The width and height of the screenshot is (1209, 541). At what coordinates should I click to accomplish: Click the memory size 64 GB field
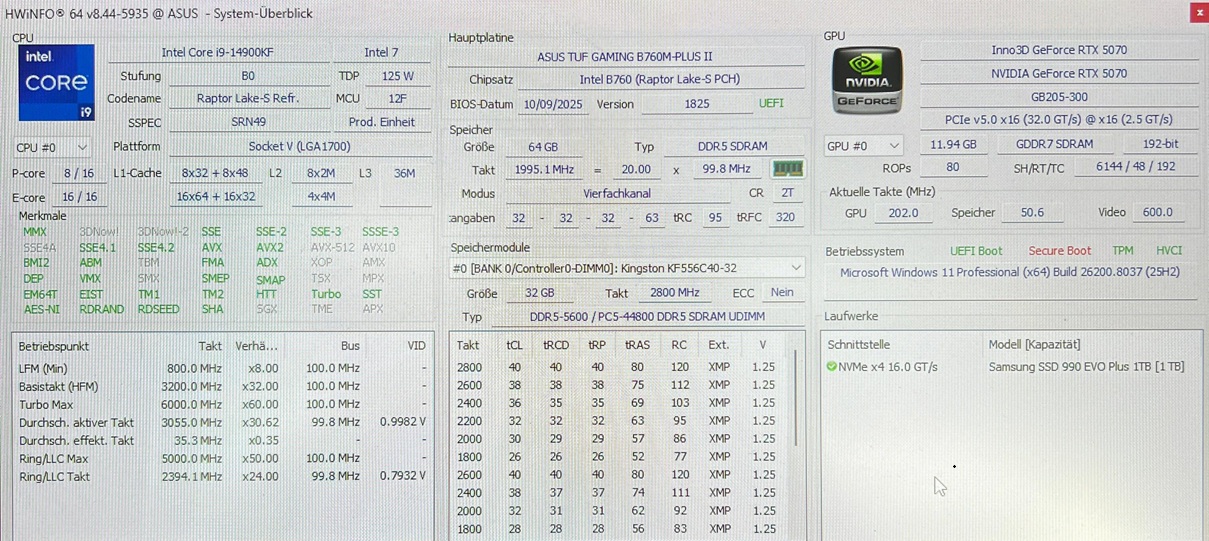click(x=543, y=147)
